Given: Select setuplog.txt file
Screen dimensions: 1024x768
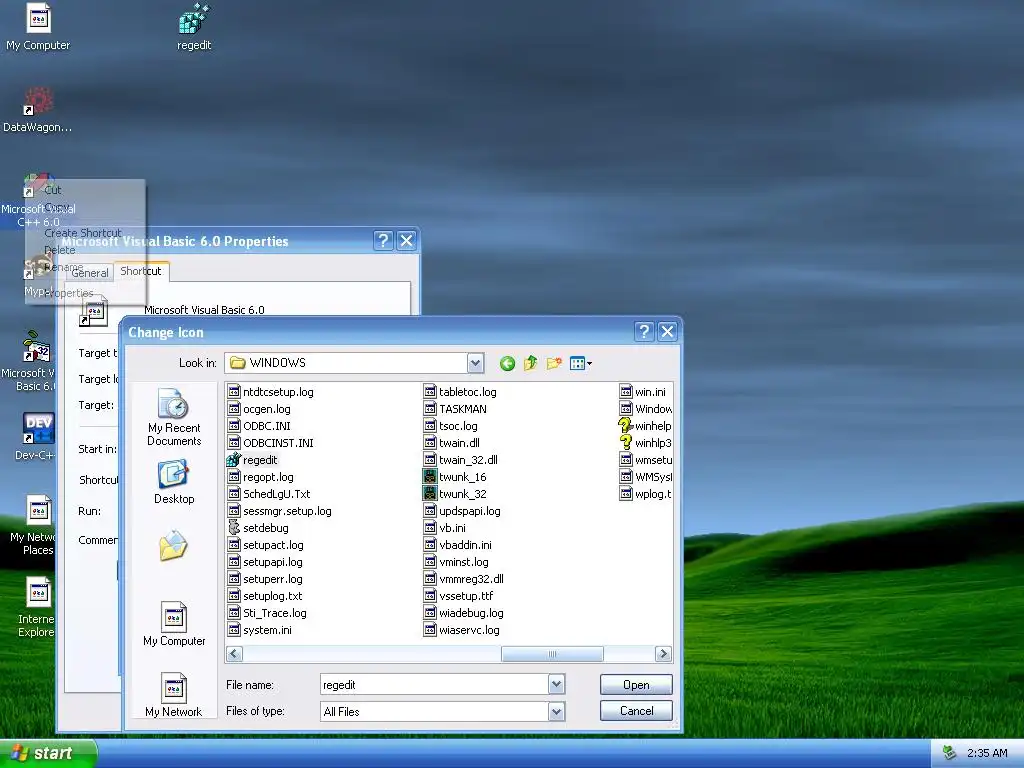Looking at the screenshot, I should (265, 596).
